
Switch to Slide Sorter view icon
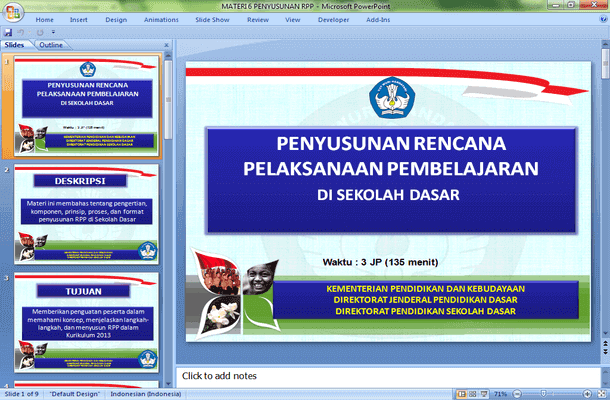click(x=473, y=394)
